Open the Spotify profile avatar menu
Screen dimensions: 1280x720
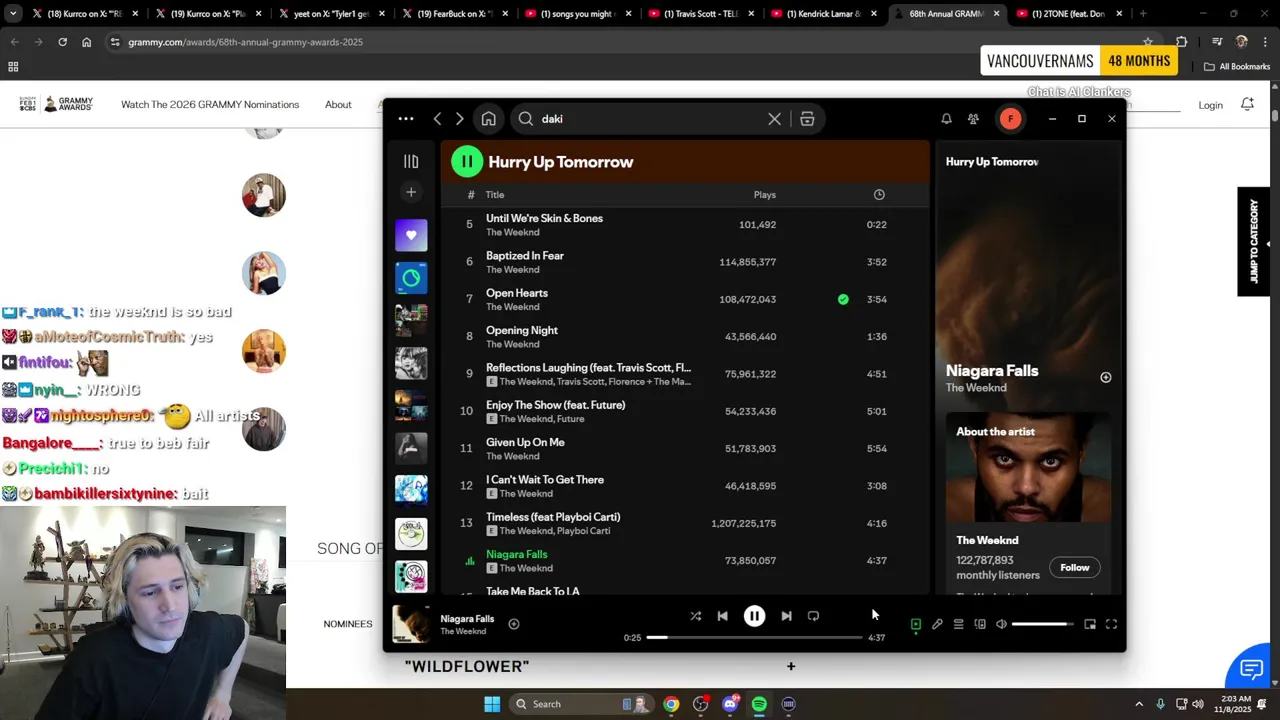1010,119
